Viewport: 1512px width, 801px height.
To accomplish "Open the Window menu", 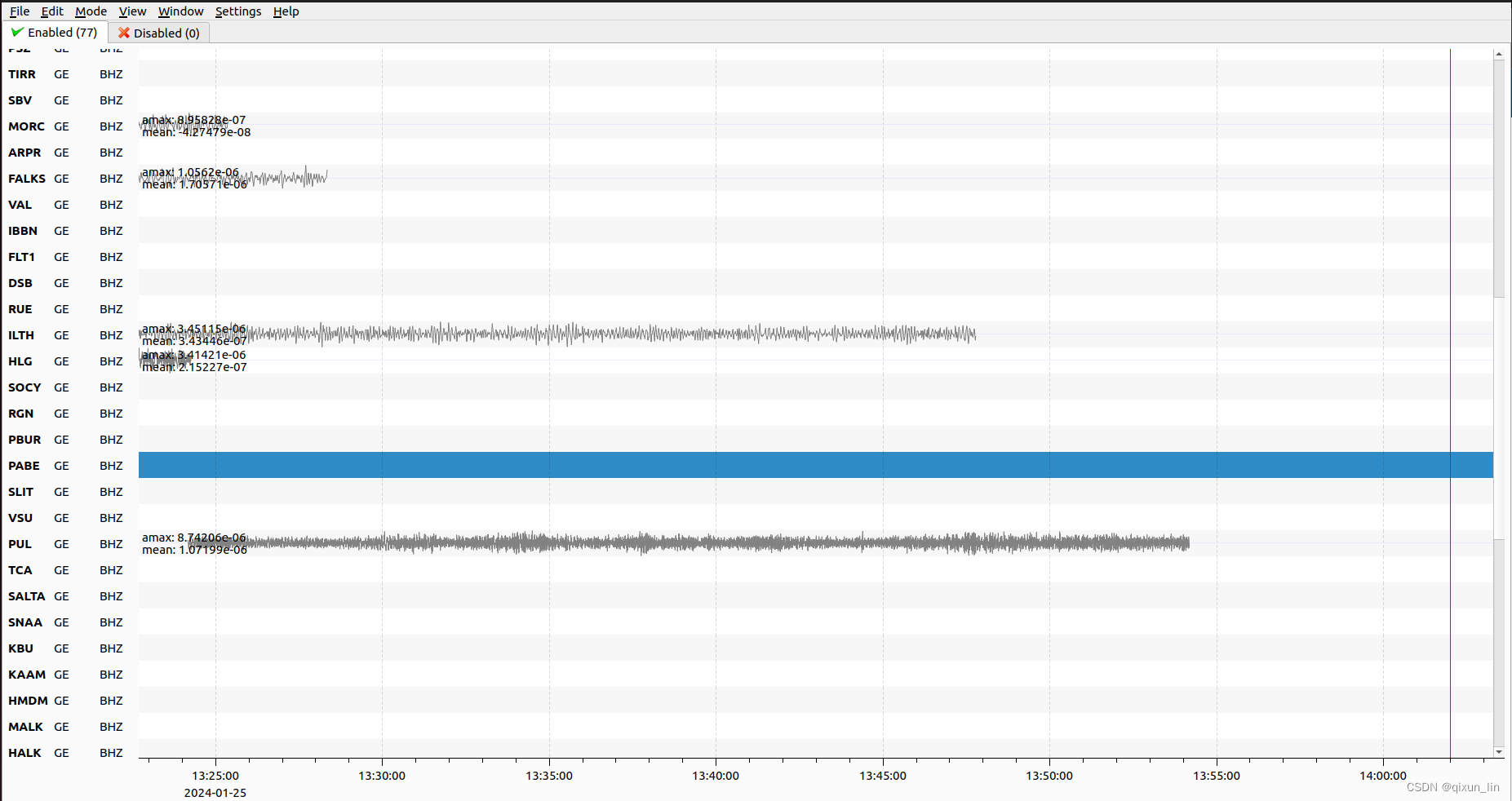I will click(x=180, y=11).
